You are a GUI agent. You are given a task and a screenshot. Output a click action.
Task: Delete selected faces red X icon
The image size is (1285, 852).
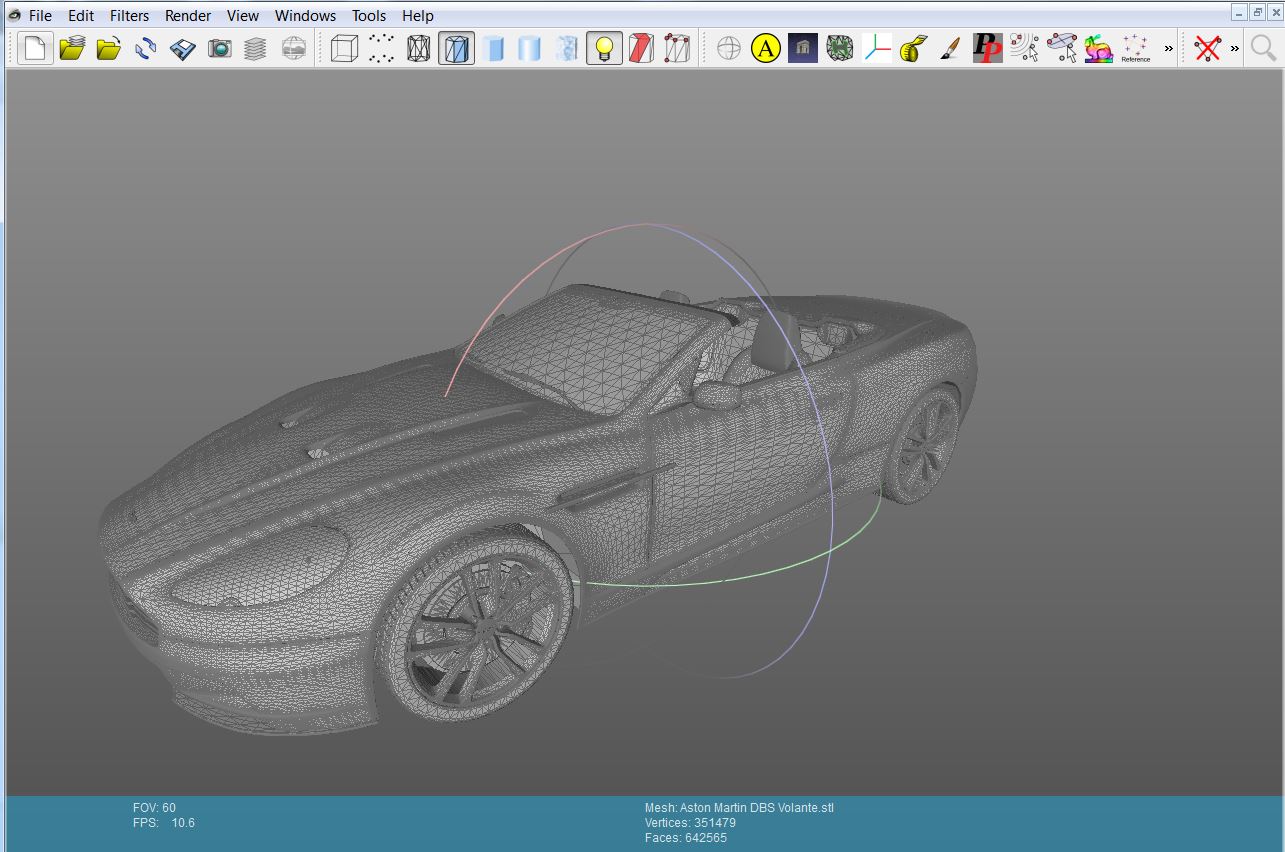[1208, 48]
